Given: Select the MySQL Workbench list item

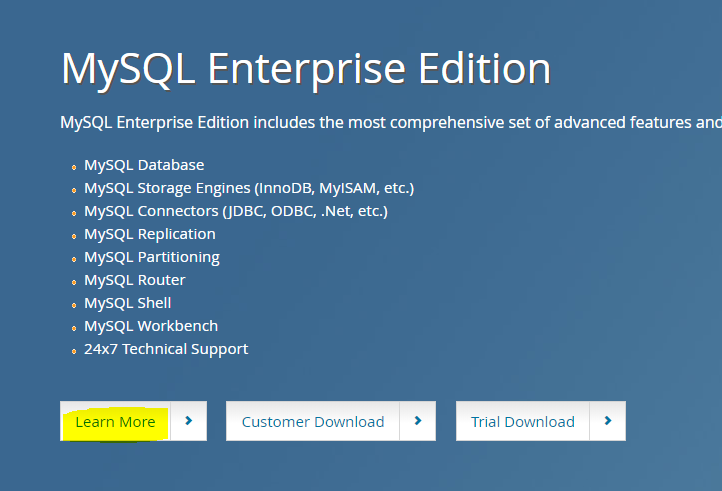Looking at the screenshot, I should (x=151, y=326).
